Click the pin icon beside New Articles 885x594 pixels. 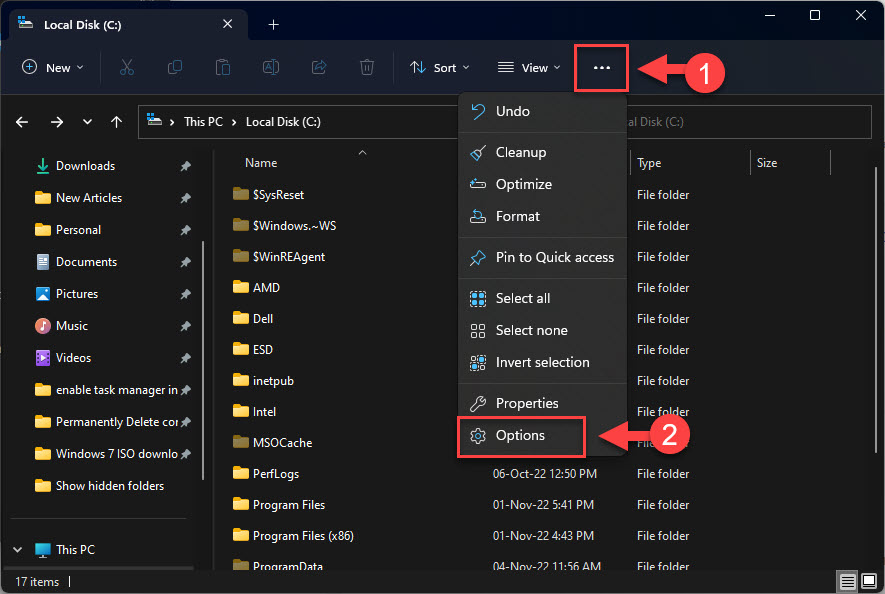[186, 198]
